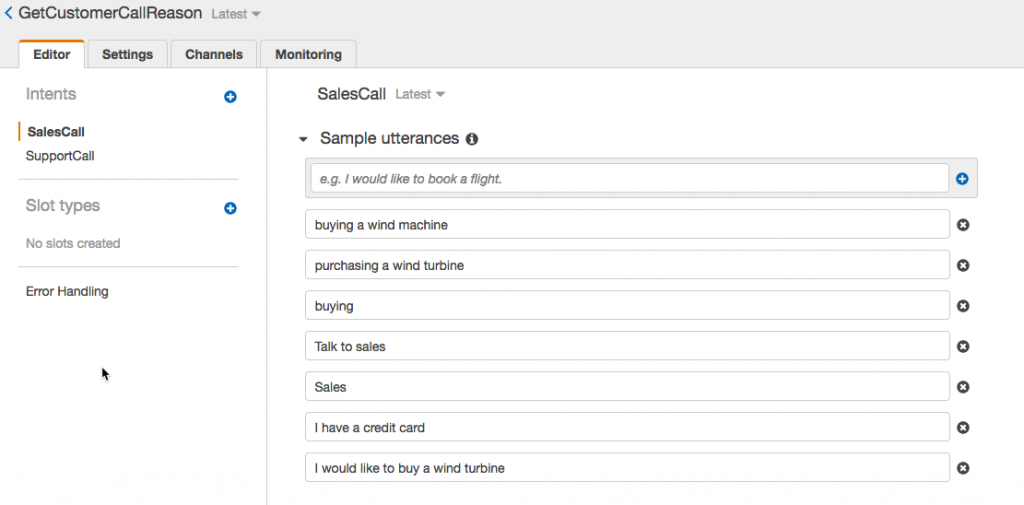Open the Channels tab
This screenshot has width=1024, height=505.
click(x=214, y=54)
